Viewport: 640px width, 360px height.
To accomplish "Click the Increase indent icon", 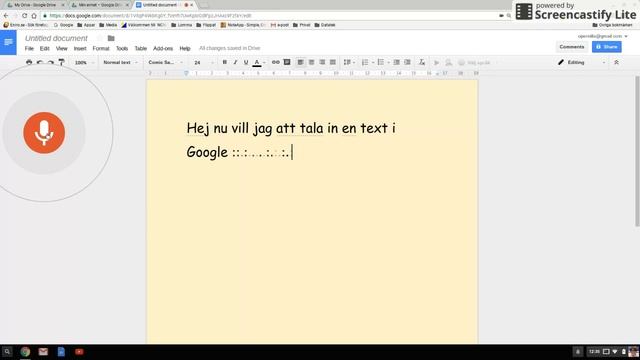I will pos(407,62).
